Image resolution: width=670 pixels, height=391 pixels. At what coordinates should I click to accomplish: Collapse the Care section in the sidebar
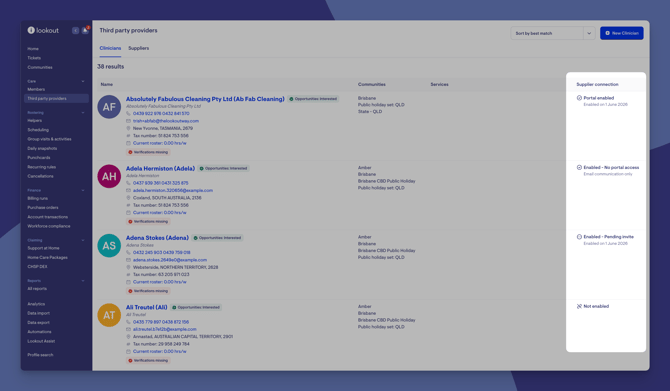(x=83, y=81)
